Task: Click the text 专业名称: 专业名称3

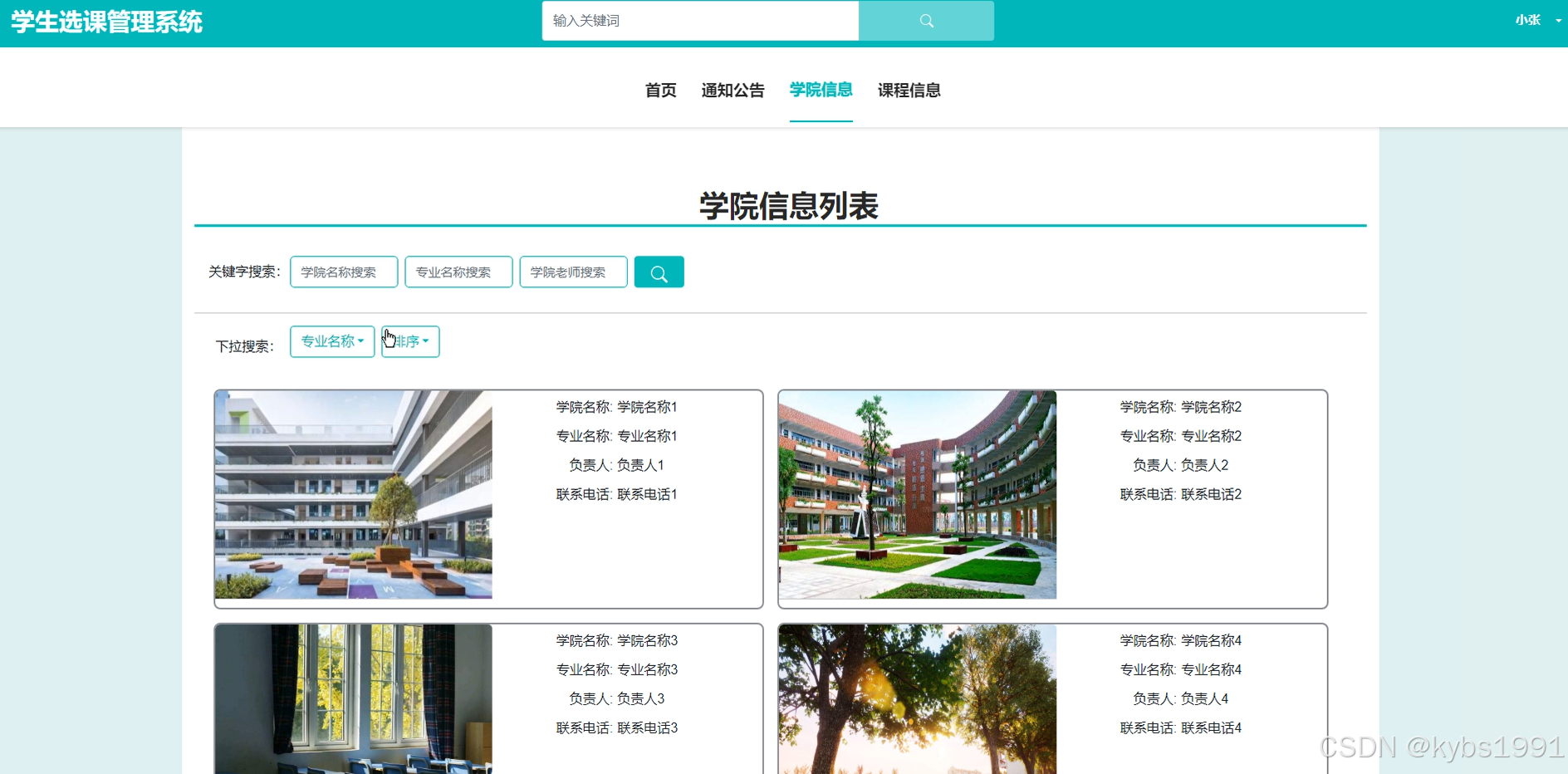Action: pyautogui.click(x=617, y=669)
